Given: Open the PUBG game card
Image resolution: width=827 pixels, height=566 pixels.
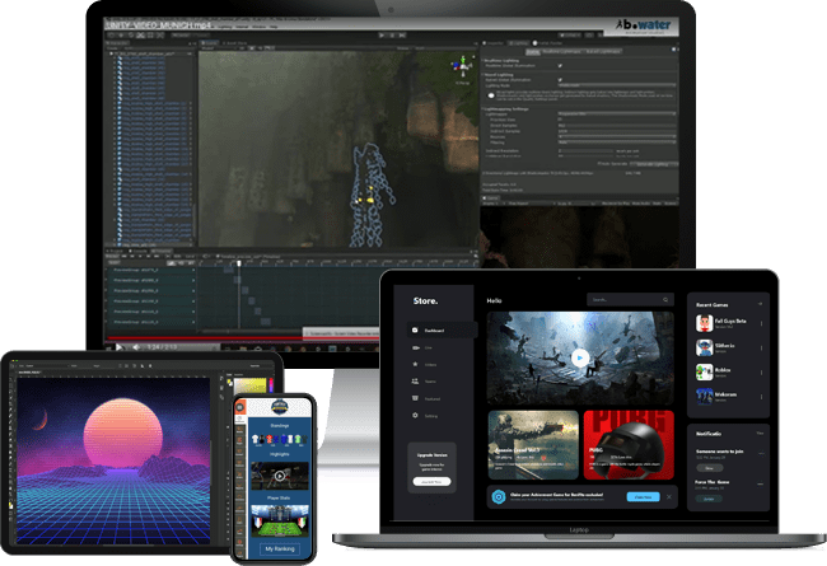Looking at the screenshot, I should click(629, 445).
